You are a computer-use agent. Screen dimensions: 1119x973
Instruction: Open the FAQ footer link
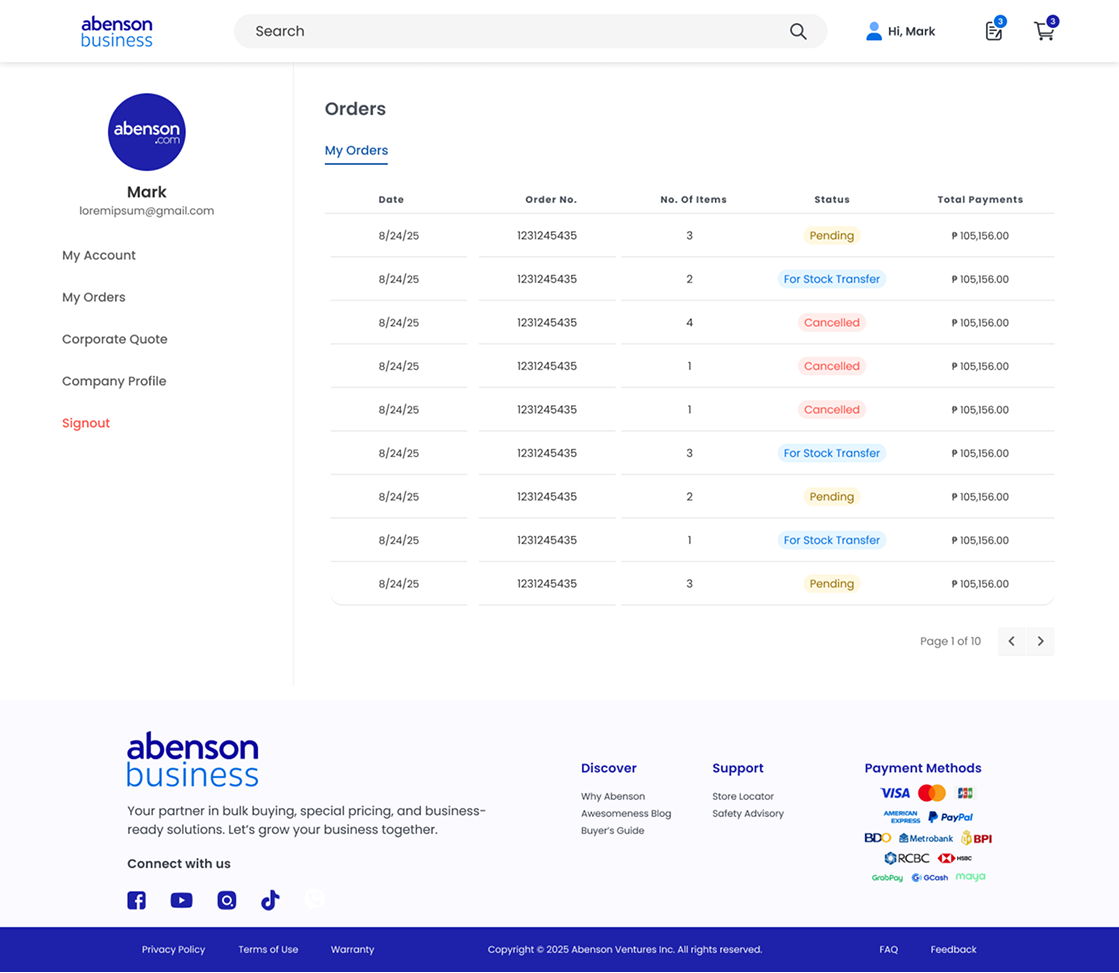888,949
